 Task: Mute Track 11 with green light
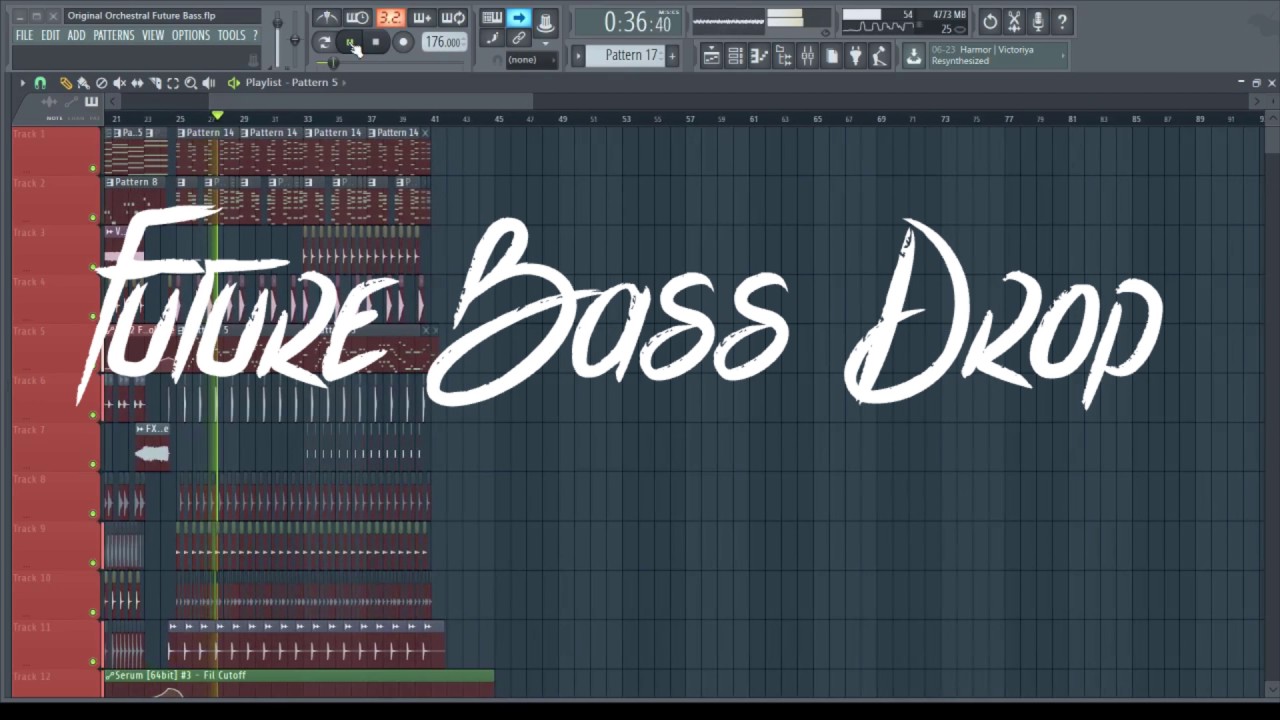click(x=93, y=661)
